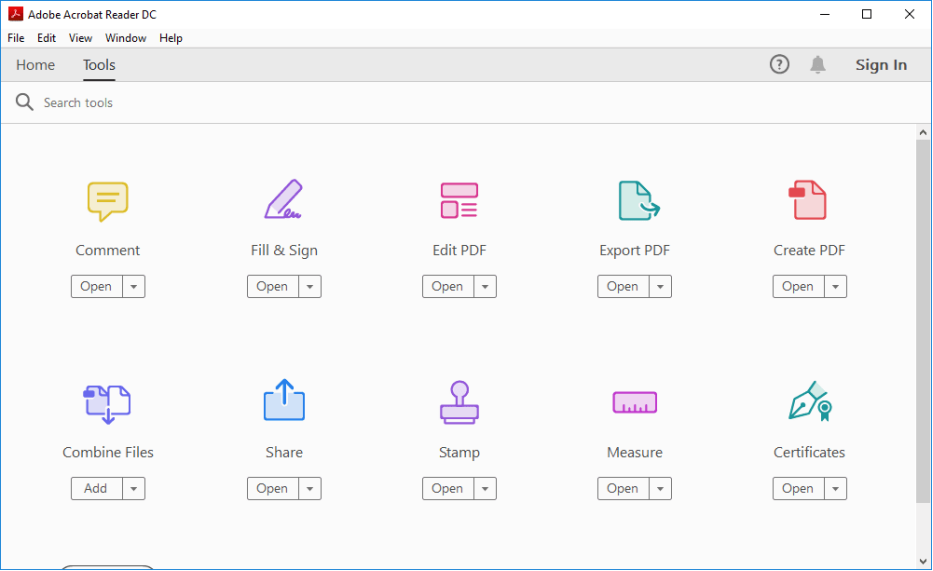Image resolution: width=933 pixels, height=571 pixels.
Task: Open the Help question mark icon
Action: click(779, 65)
